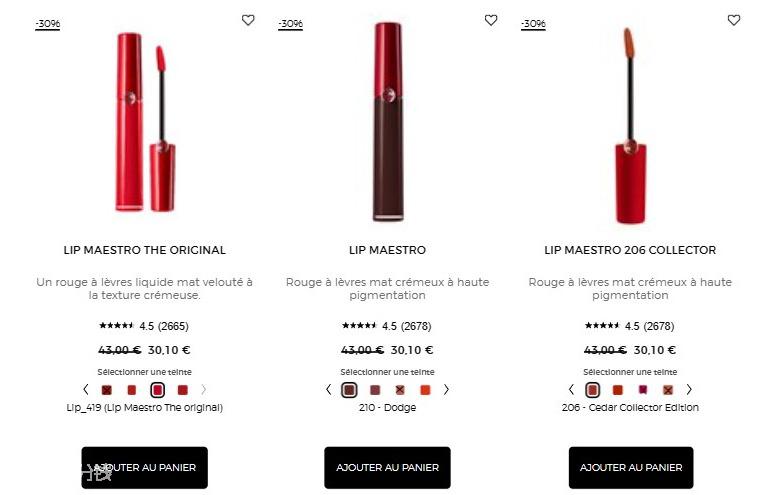Add middle Lip Maestro product to wishlist heart
The height and width of the screenshot is (495, 778).
(491, 20)
